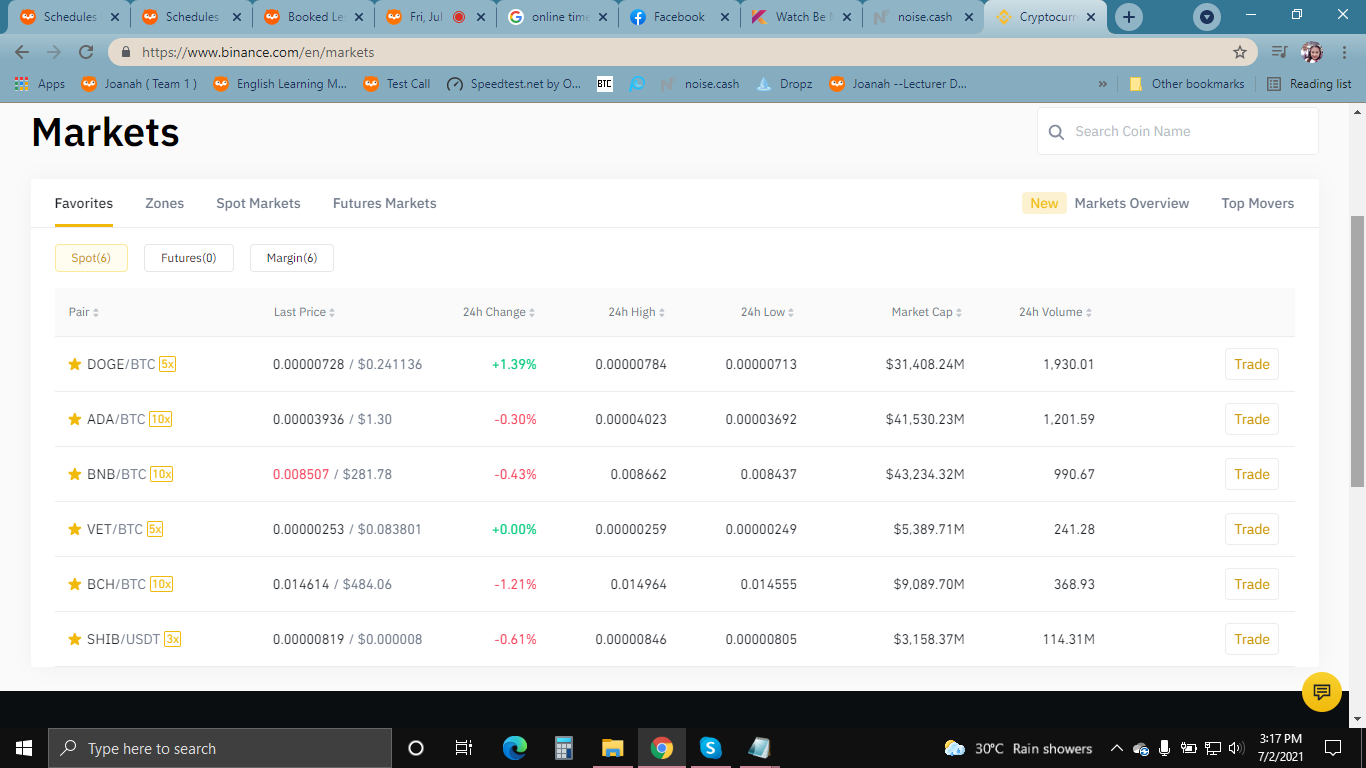Switch to the Favorites tab
This screenshot has width=1366, height=768.
pos(84,203)
